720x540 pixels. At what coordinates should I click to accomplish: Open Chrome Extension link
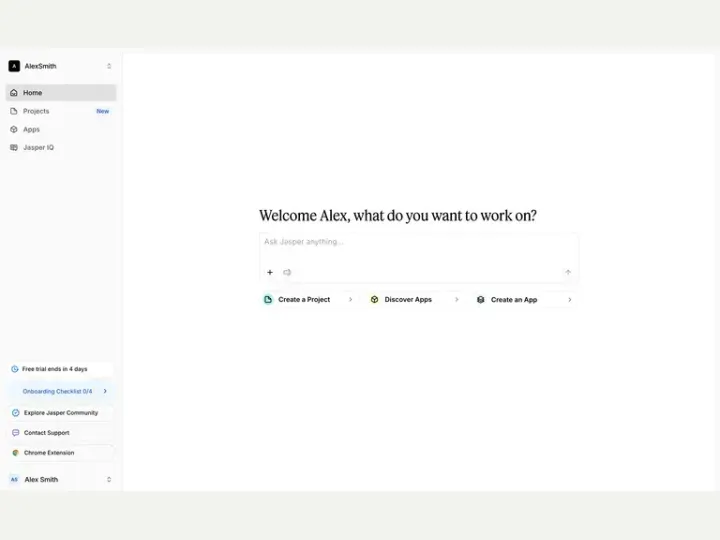[61, 453]
